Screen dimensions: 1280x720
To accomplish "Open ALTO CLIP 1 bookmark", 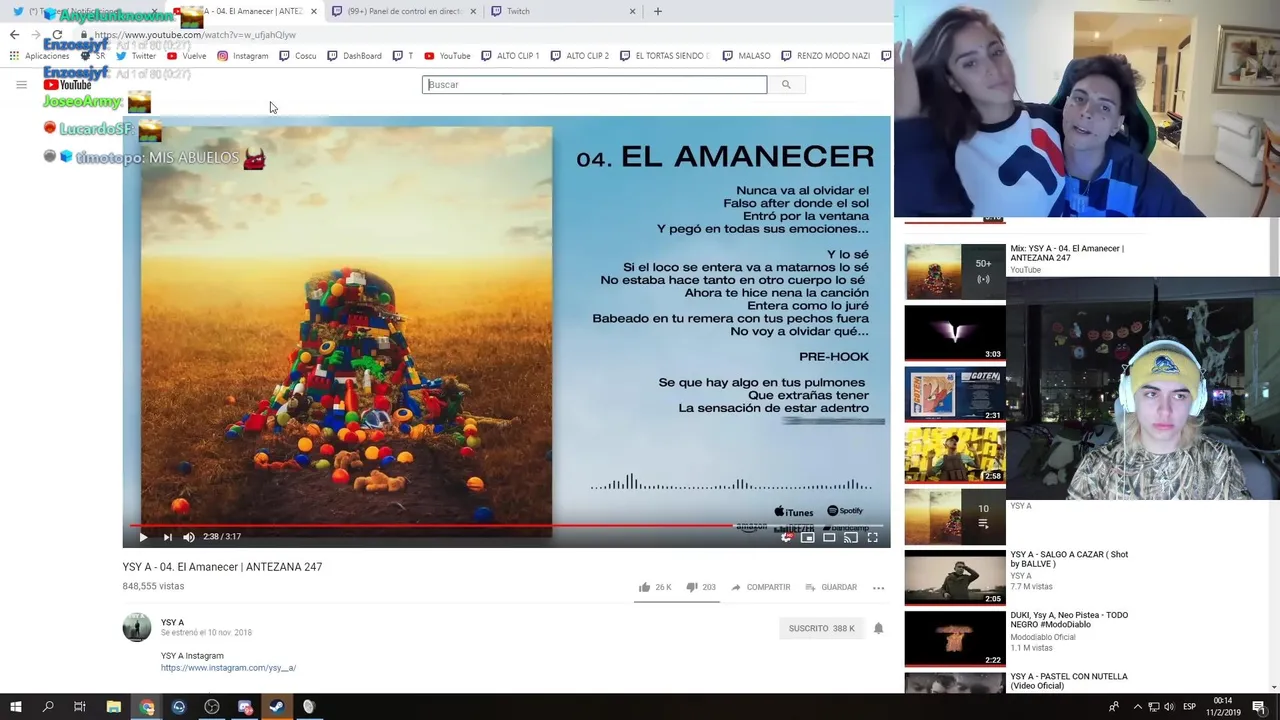I will pos(510,56).
